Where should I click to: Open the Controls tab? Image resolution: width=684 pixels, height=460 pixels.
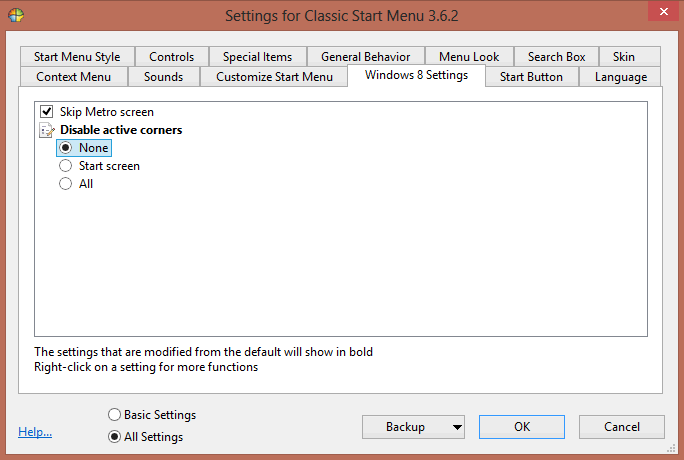click(x=171, y=57)
